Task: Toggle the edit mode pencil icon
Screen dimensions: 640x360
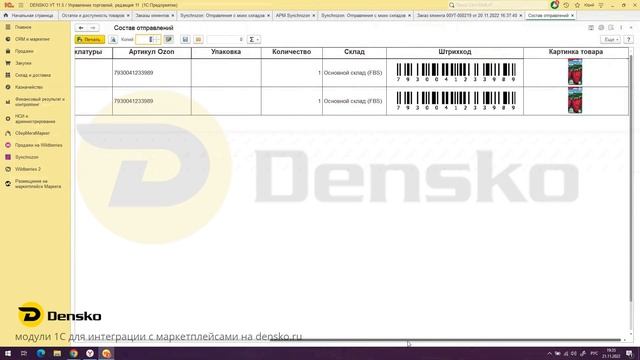Action: 169,40
